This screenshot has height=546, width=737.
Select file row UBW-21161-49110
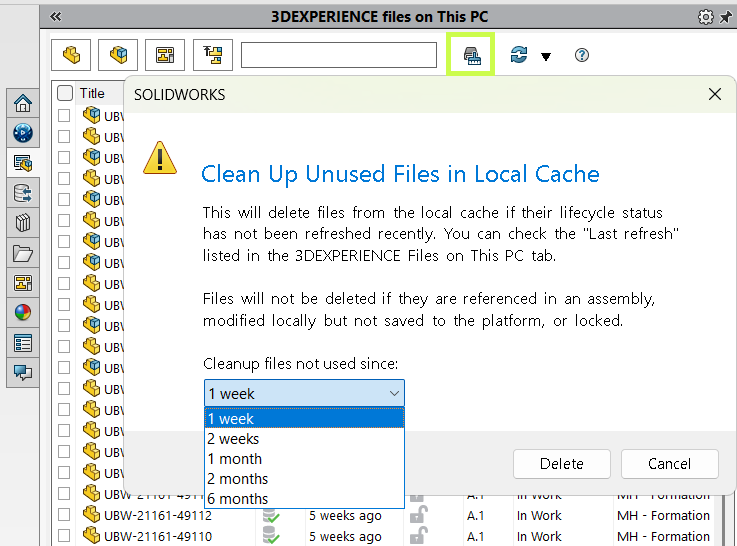pyautogui.click(x=383, y=536)
